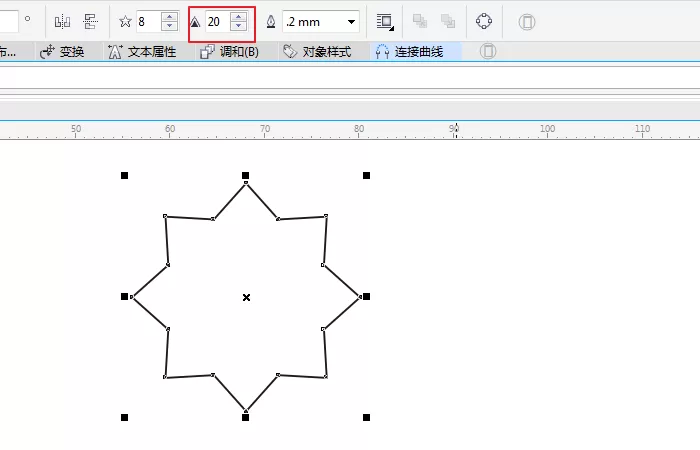The height and width of the screenshot is (450, 700).
Task: Decrease the sharpness value from 20
Action: pos(238,26)
